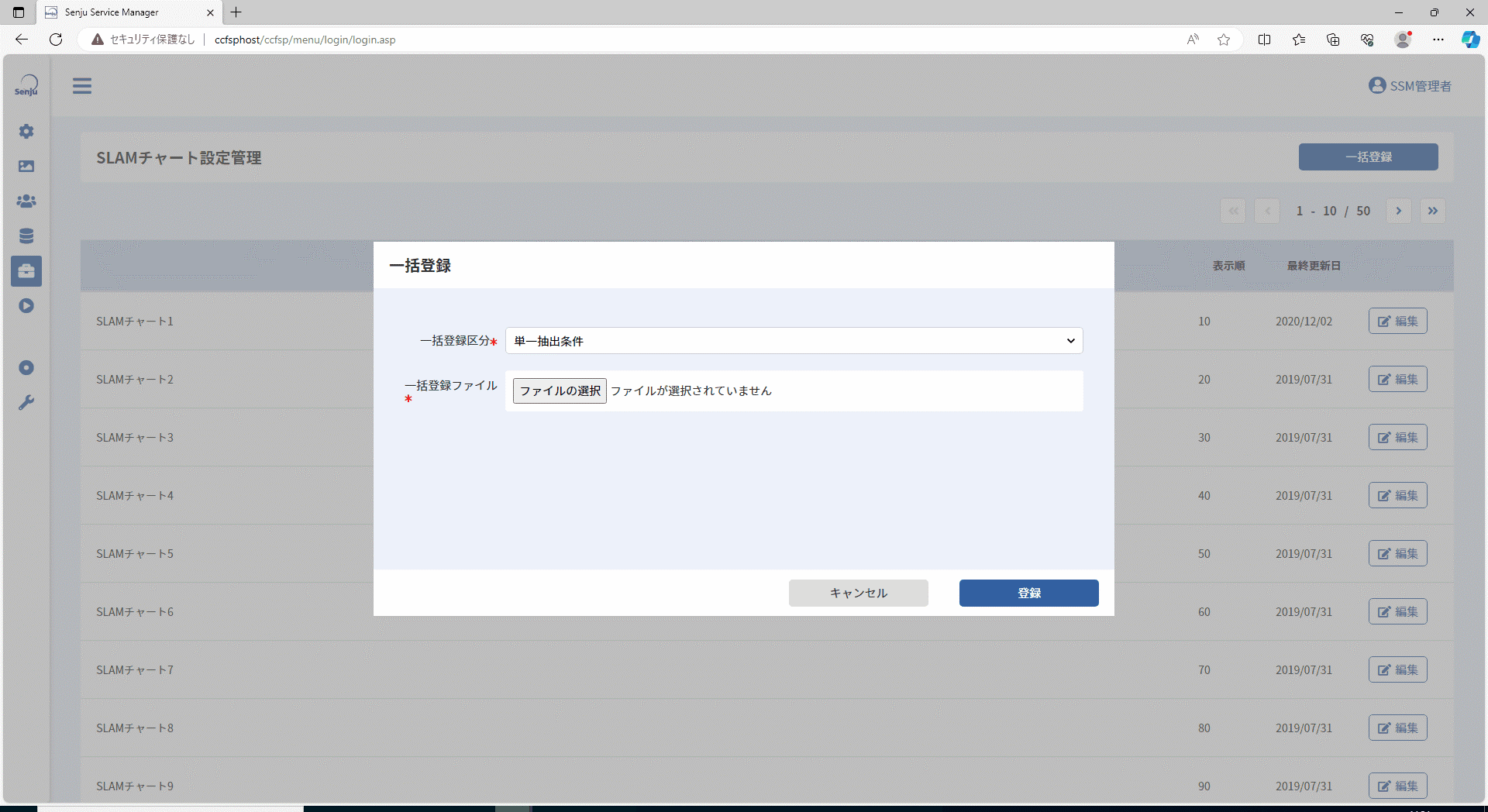Click the browser address bar URL
The height and width of the screenshot is (812, 1488).
point(305,40)
